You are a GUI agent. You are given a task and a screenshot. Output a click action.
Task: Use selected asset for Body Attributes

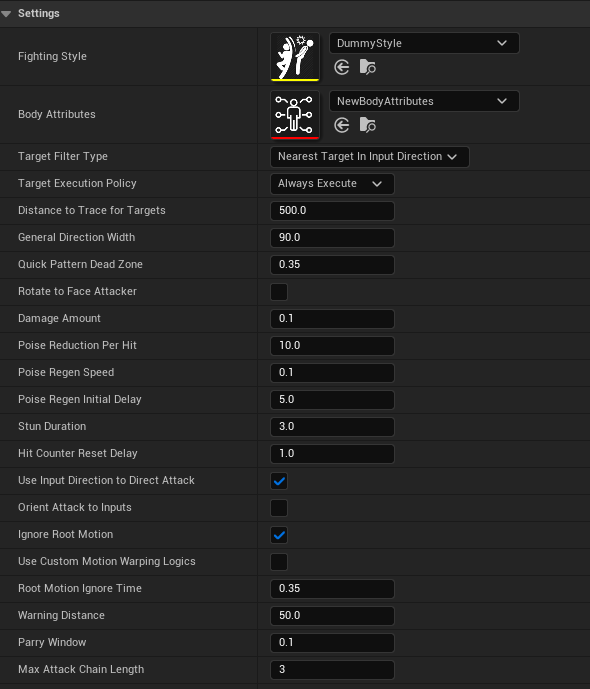tap(341, 125)
